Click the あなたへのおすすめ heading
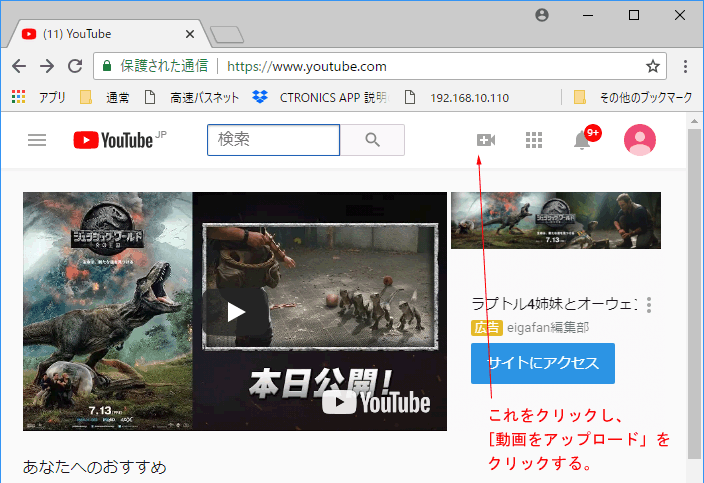The width and height of the screenshot is (704, 483). pyautogui.click(x=95, y=467)
